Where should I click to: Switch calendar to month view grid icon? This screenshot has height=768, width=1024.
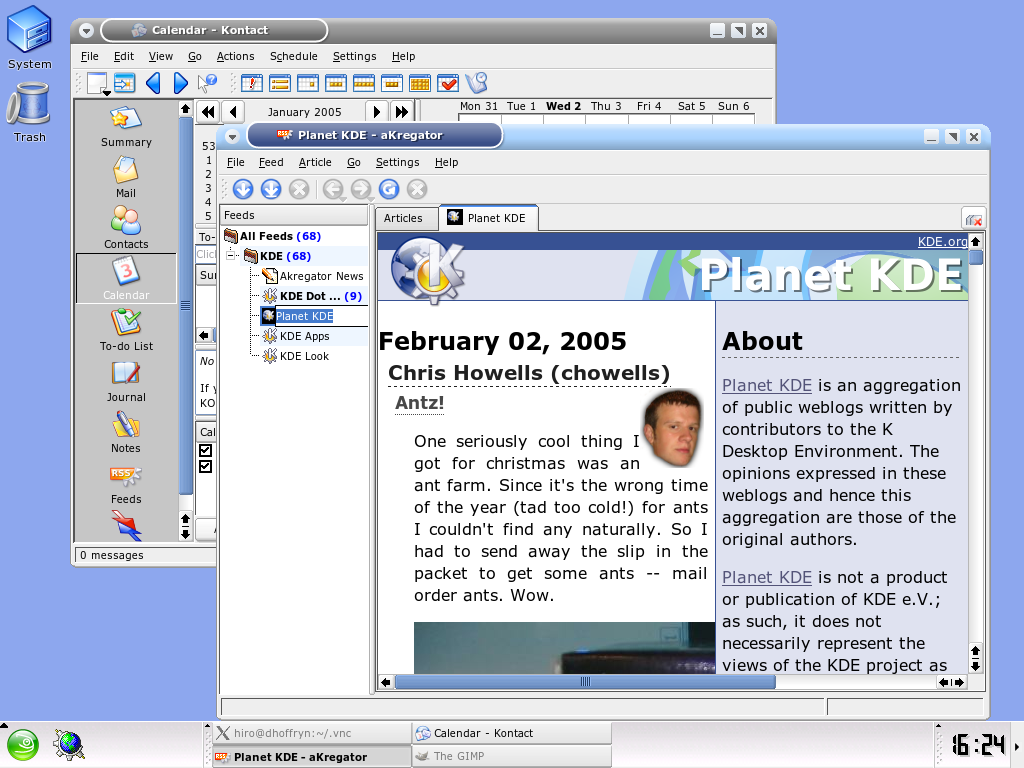[x=419, y=83]
